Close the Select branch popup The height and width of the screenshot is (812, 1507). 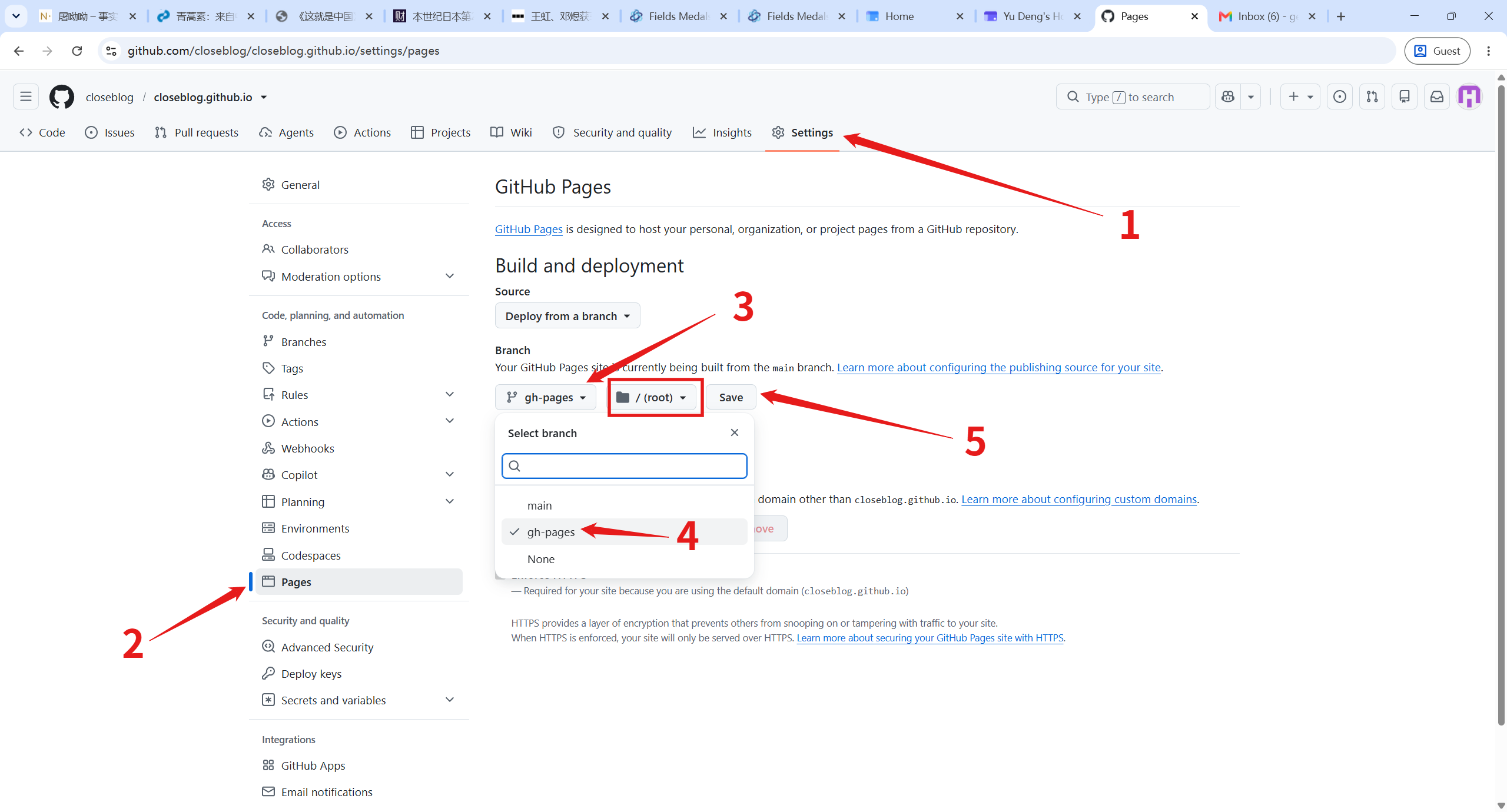pos(734,432)
